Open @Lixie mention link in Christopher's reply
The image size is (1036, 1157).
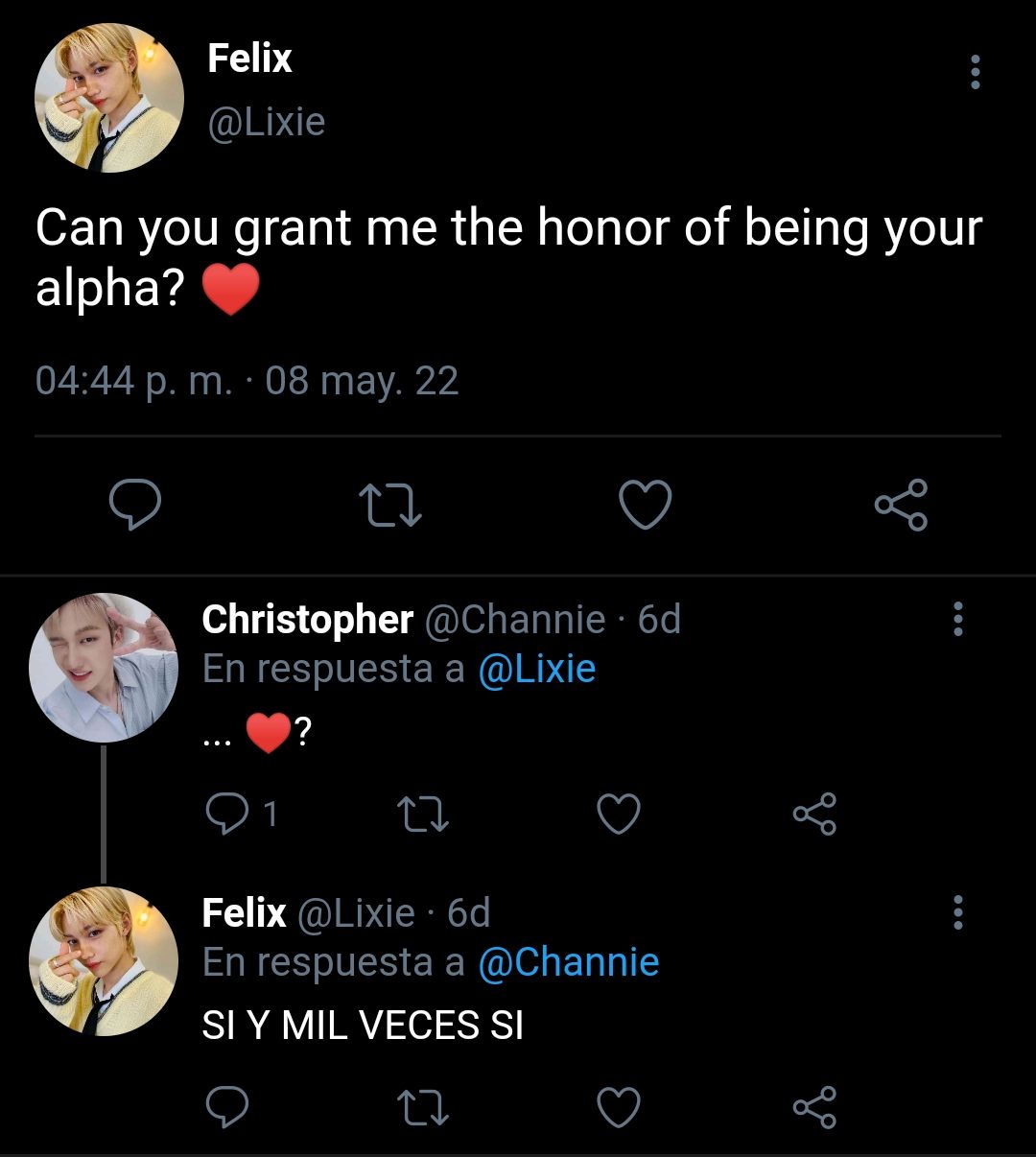point(536,669)
